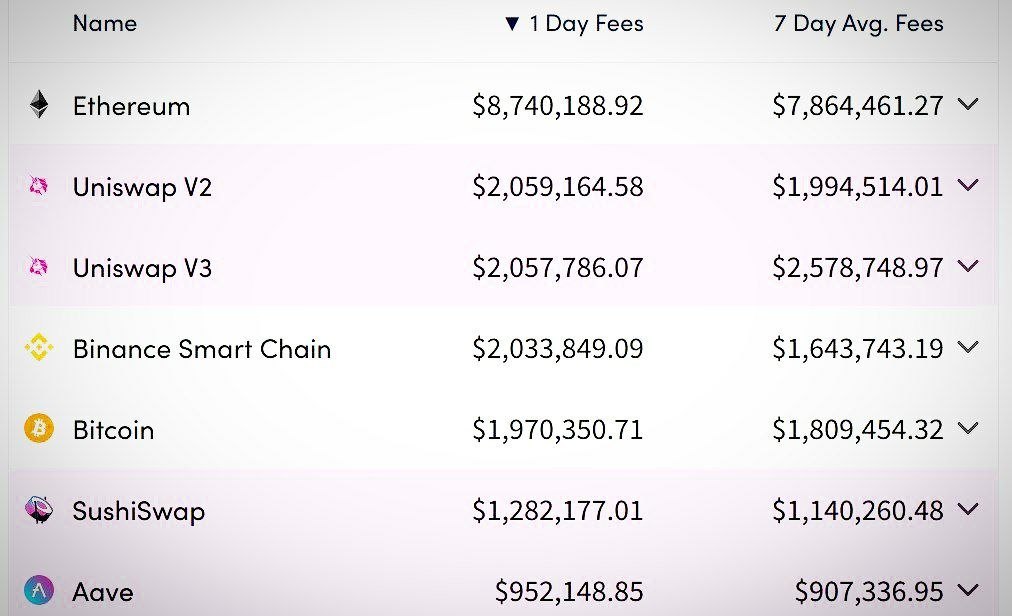The image size is (1012, 616).
Task: Click the sort triangle beside 1 Day Fees
Action: pos(512,24)
